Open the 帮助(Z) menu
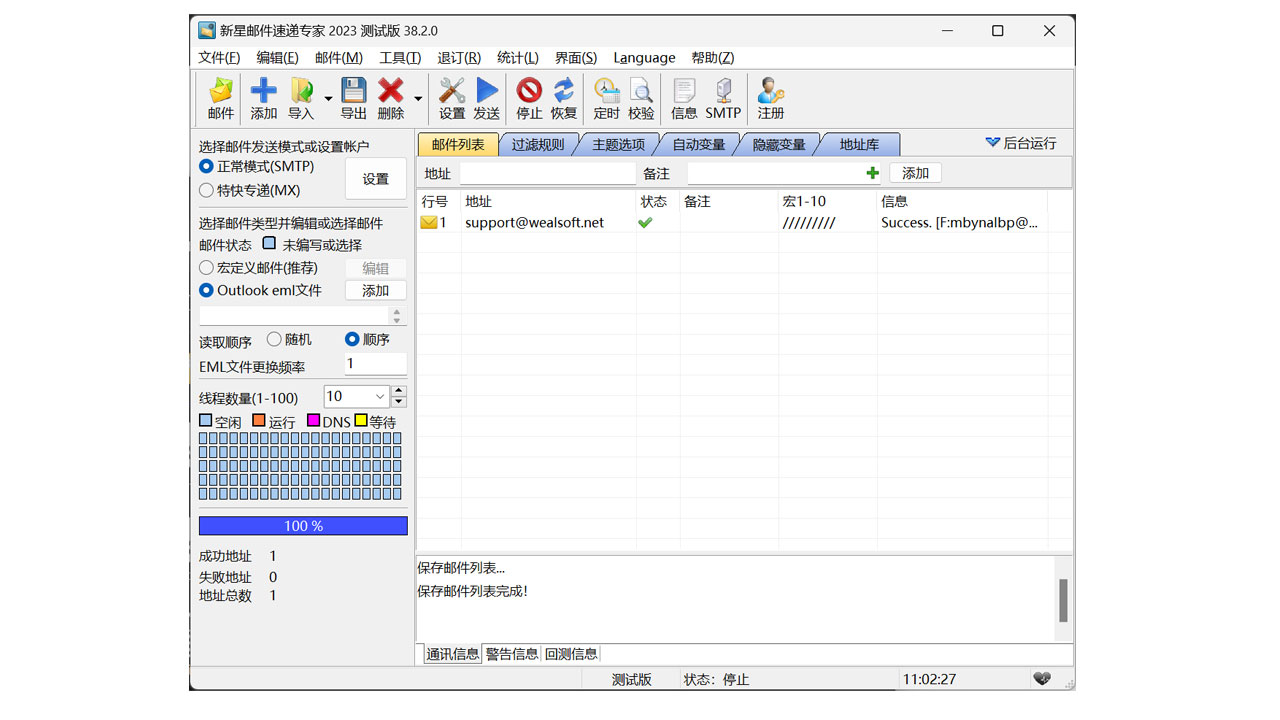 coord(713,58)
